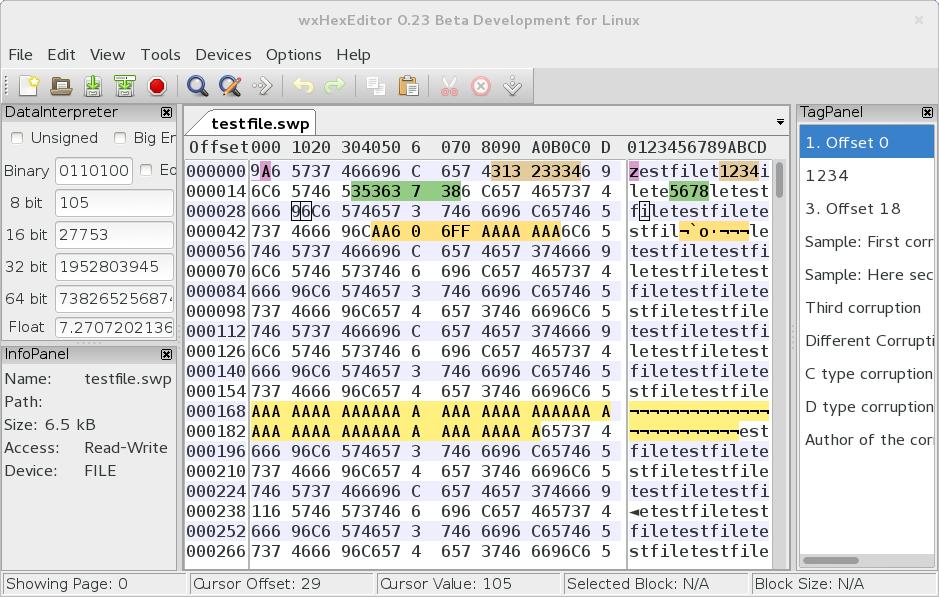Click the 16 bit value field
The height and width of the screenshot is (597, 939).
tap(114, 235)
